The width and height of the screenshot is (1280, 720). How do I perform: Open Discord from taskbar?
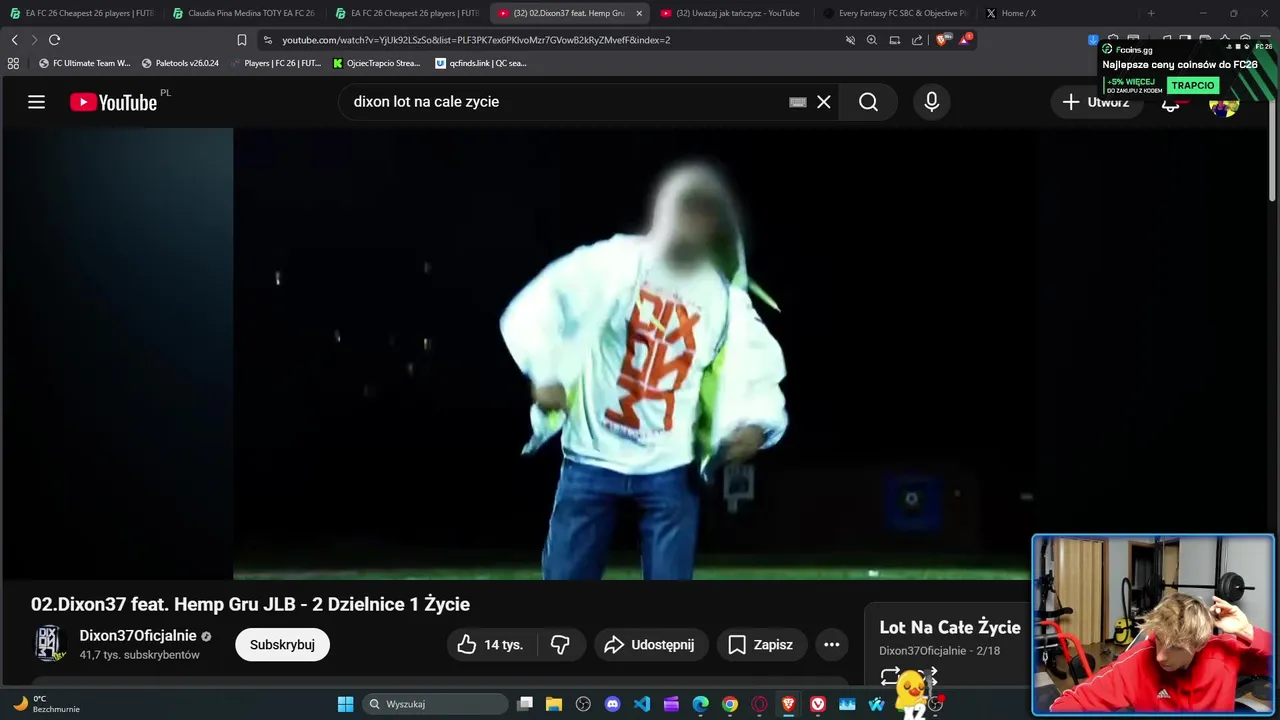coord(613,704)
